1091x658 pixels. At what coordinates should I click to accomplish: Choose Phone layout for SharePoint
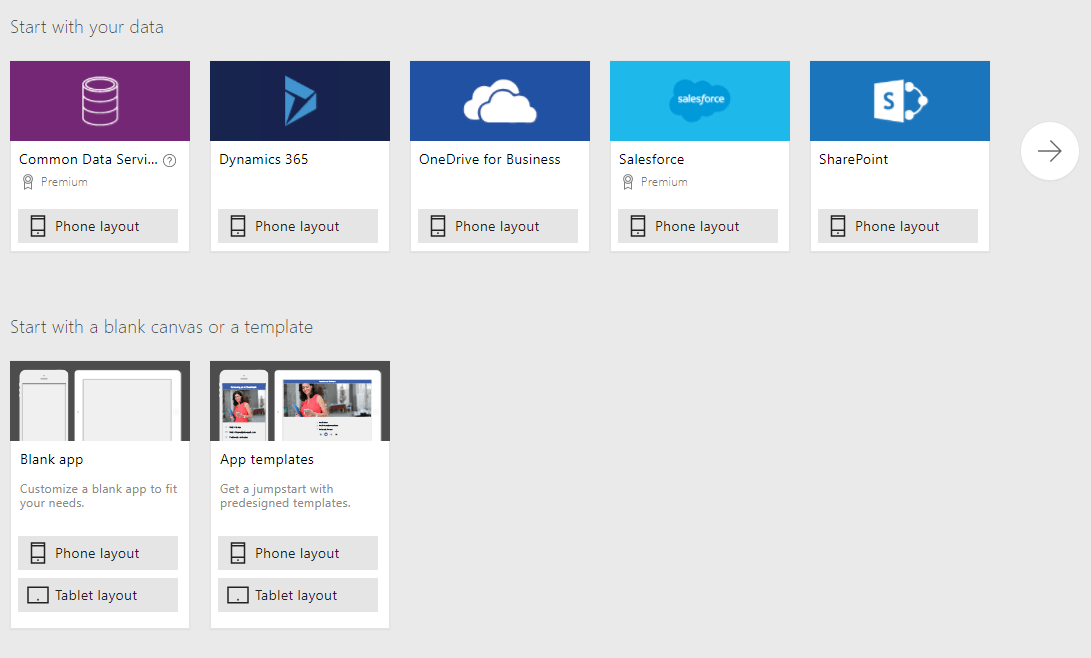coord(898,226)
